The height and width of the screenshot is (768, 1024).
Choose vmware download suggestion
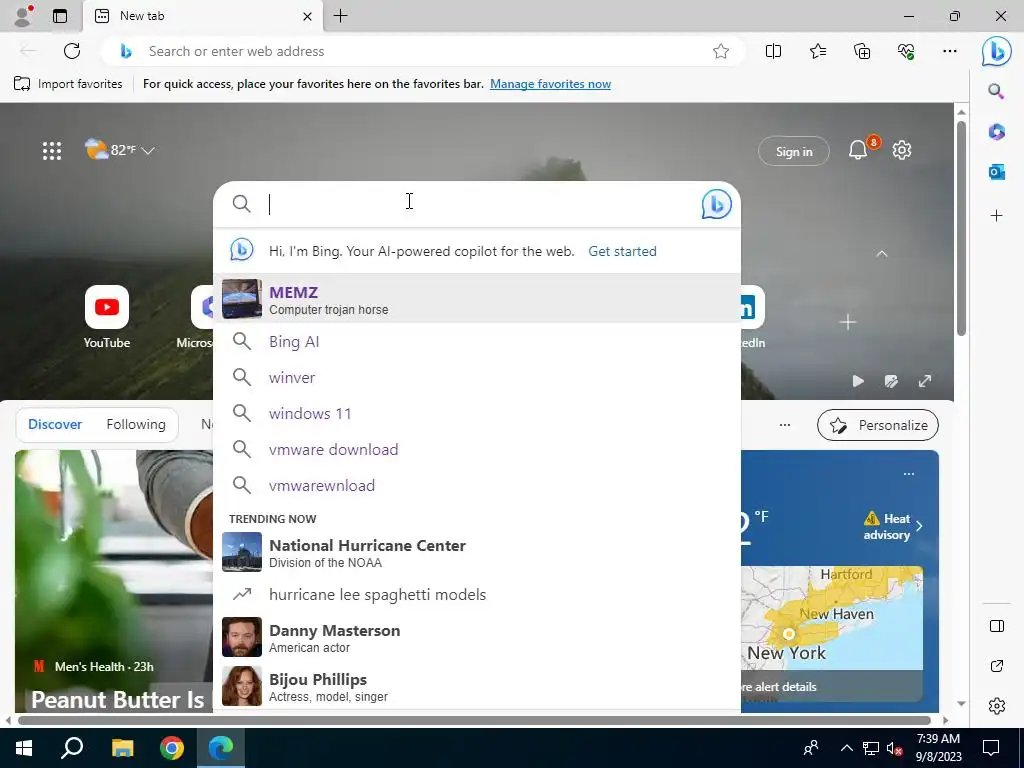click(477, 449)
